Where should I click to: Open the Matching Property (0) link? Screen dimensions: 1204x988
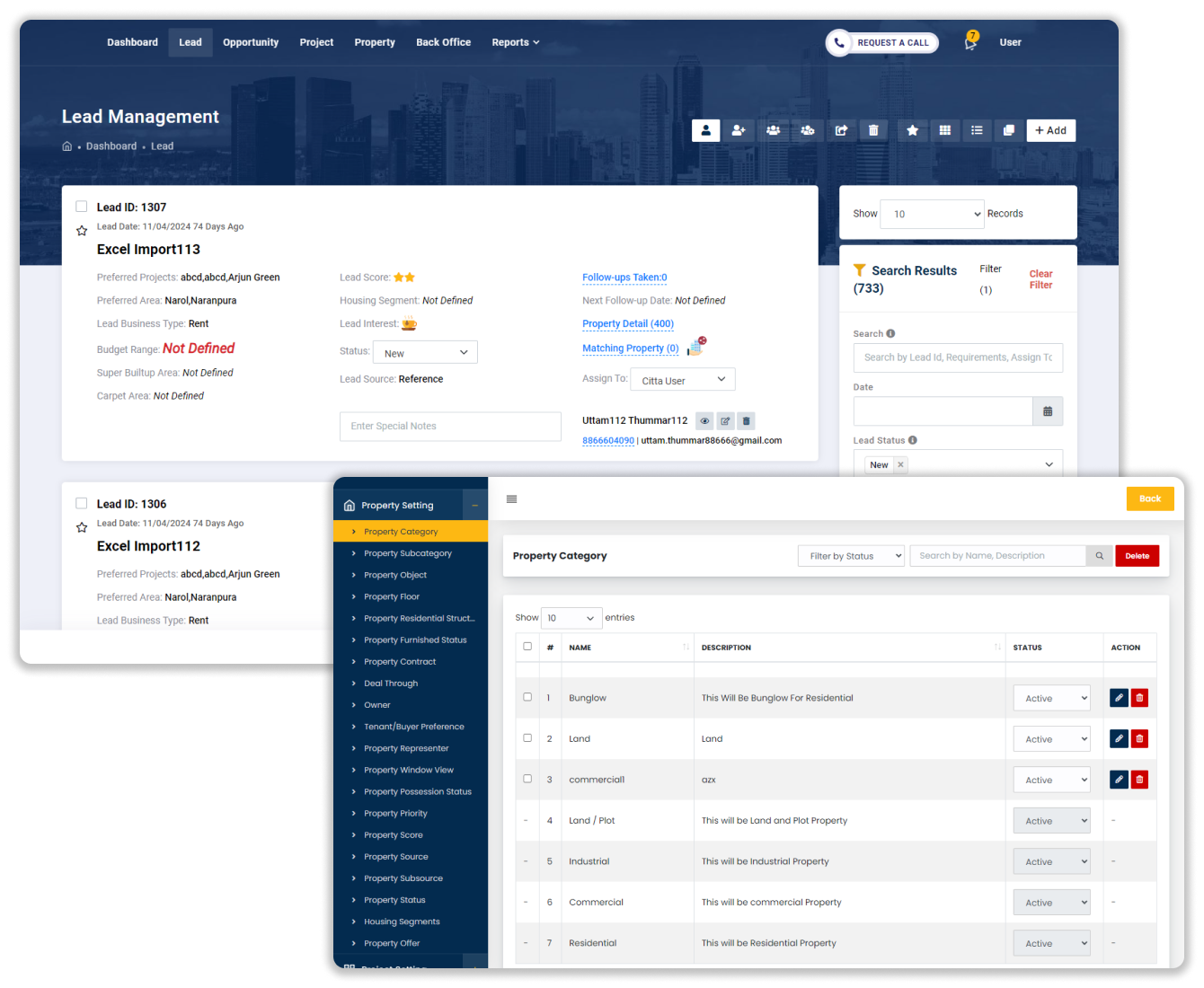pyautogui.click(x=630, y=348)
